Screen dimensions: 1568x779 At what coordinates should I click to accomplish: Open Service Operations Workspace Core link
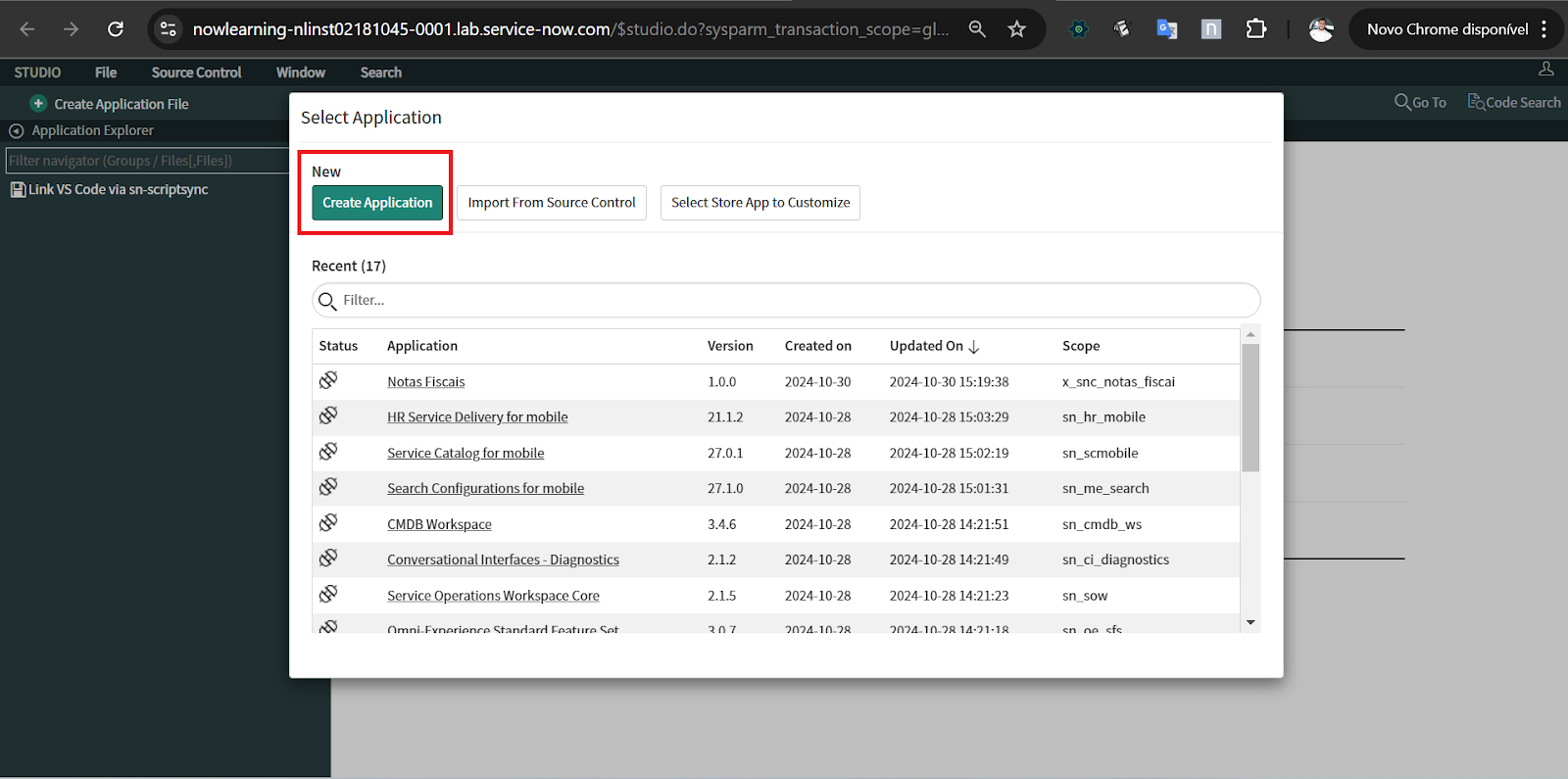tap(493, 596)
